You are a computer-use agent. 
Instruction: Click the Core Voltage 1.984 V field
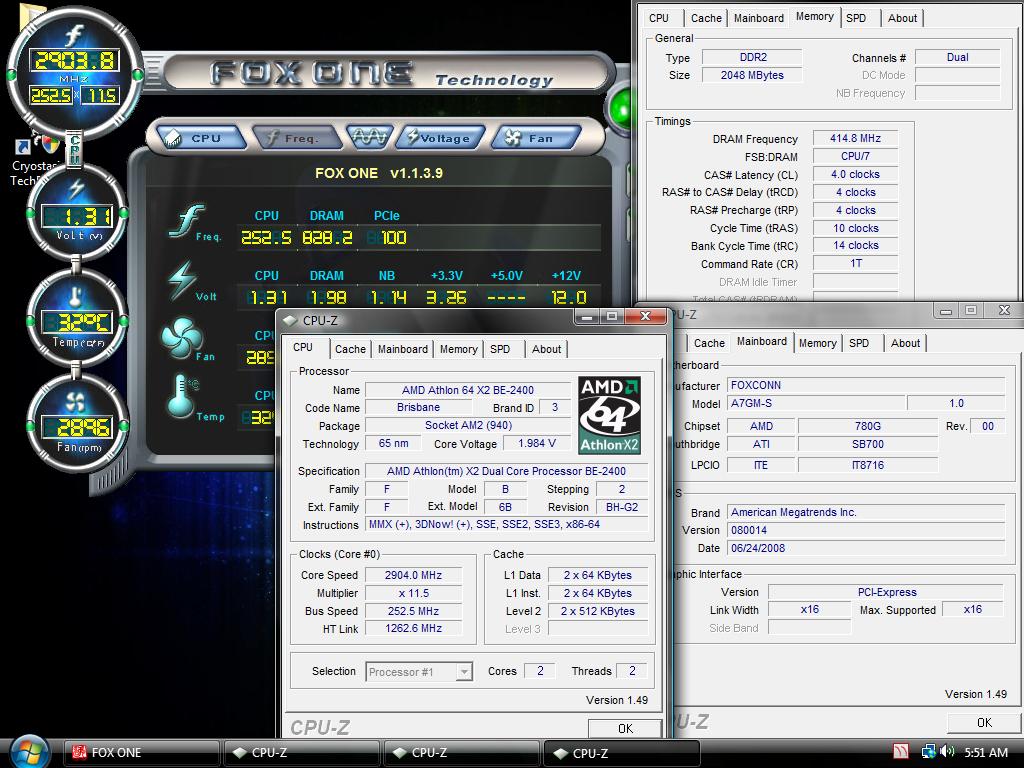pos(537,443)
